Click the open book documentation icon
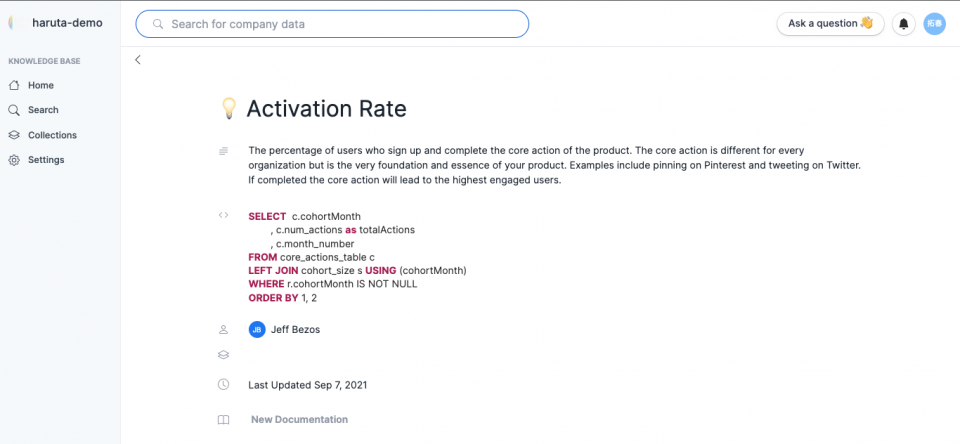This screenshot has width=960, height=444. coord(223,420)
